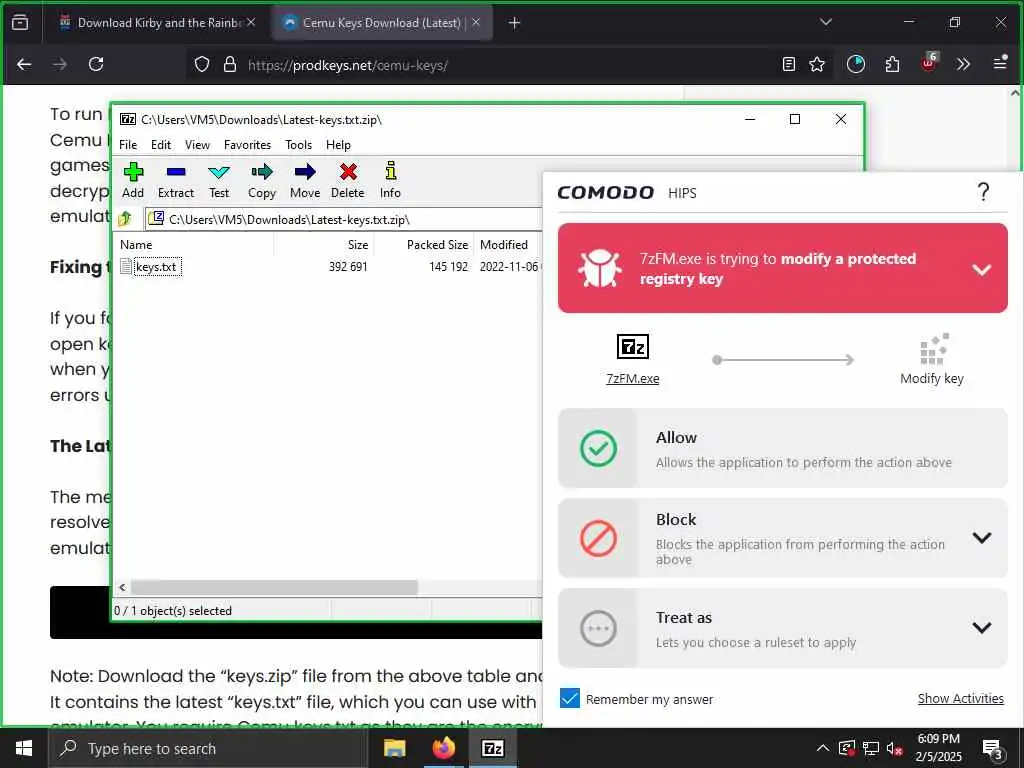
Task: Click the Test archive tool
Action: (x=219, y=180)
